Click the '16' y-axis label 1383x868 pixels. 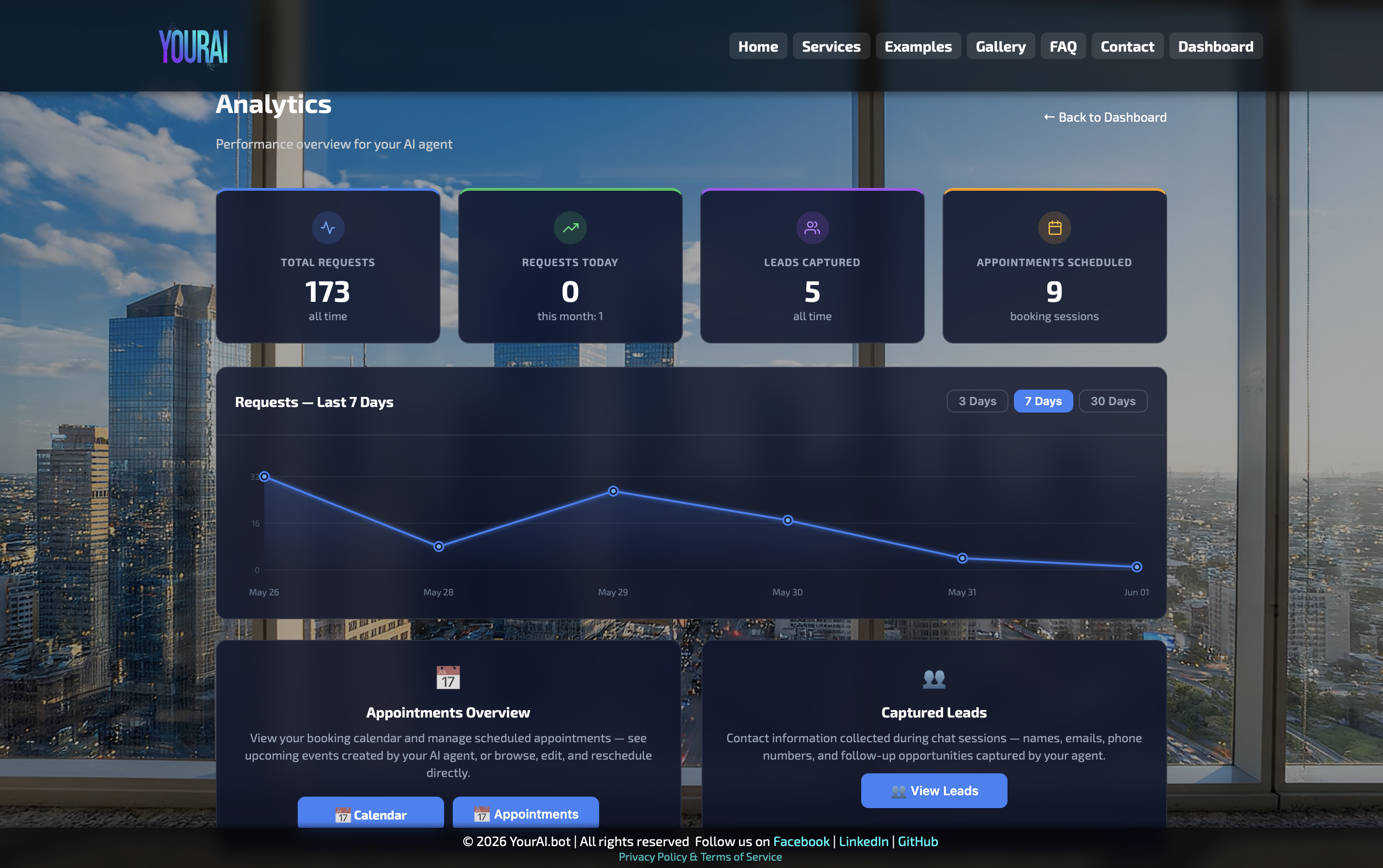tap(256, 524)
